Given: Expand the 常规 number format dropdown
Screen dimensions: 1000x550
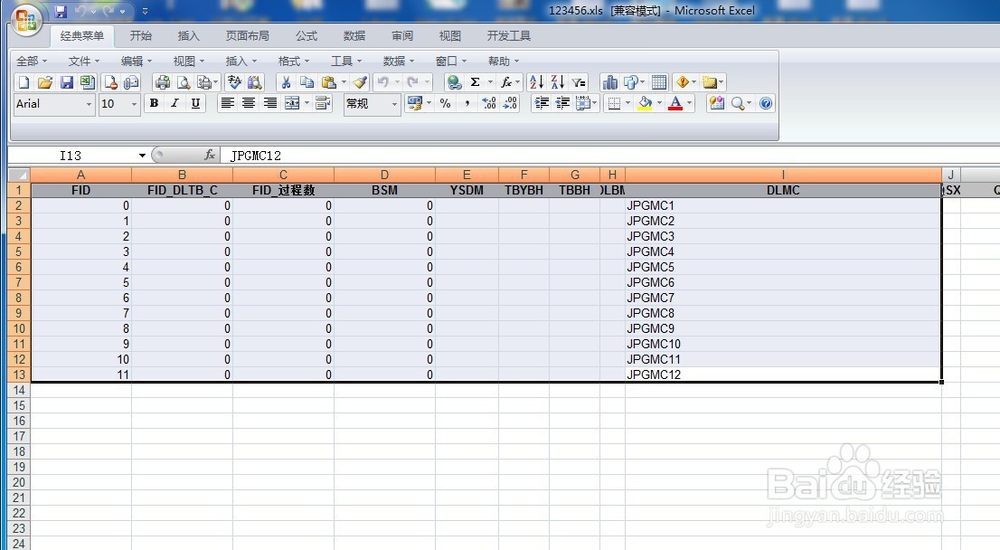Looking at the screenshot, I should 394,104.
